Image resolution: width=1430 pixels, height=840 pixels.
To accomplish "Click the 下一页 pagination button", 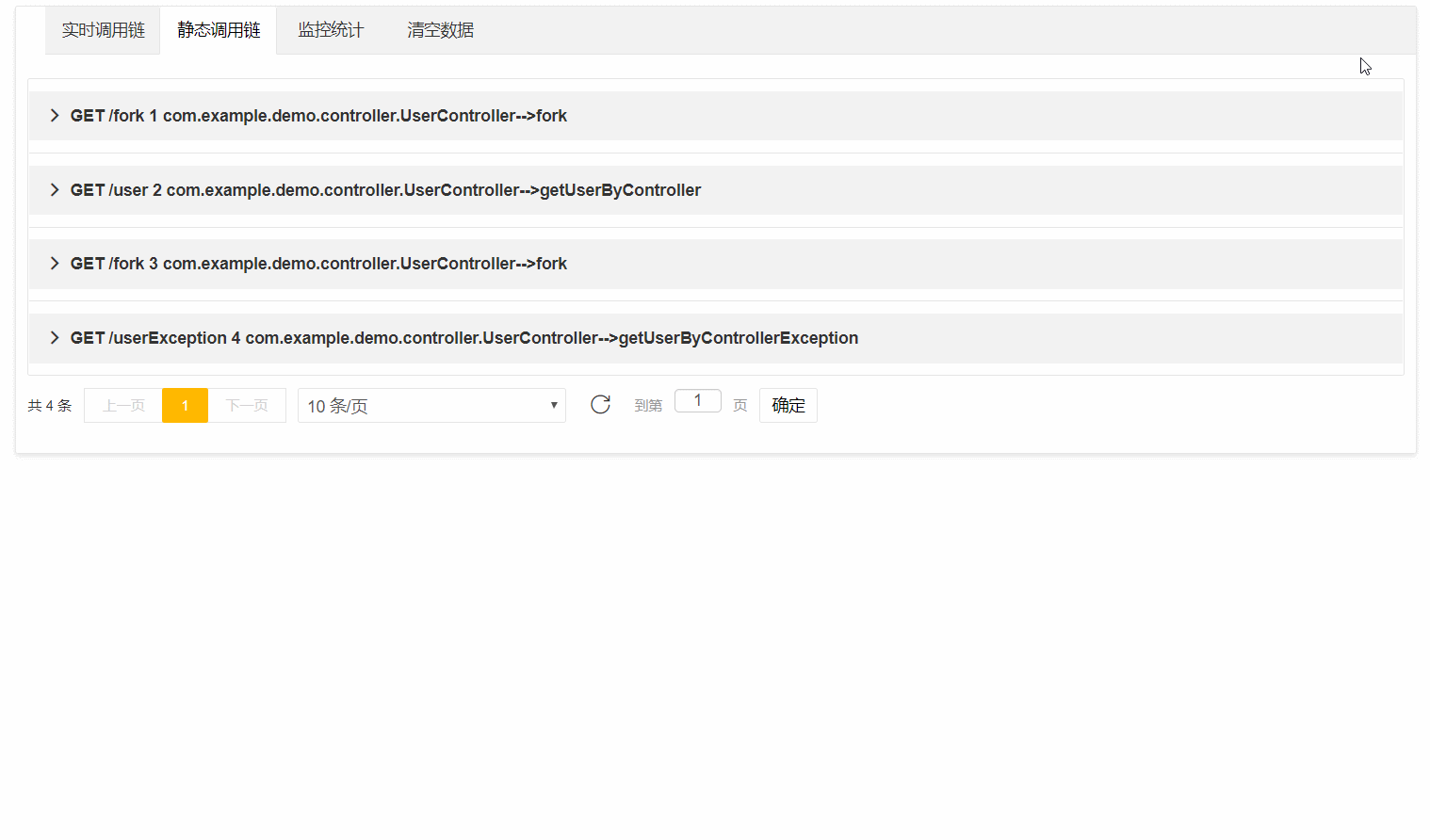I will 247,405.
